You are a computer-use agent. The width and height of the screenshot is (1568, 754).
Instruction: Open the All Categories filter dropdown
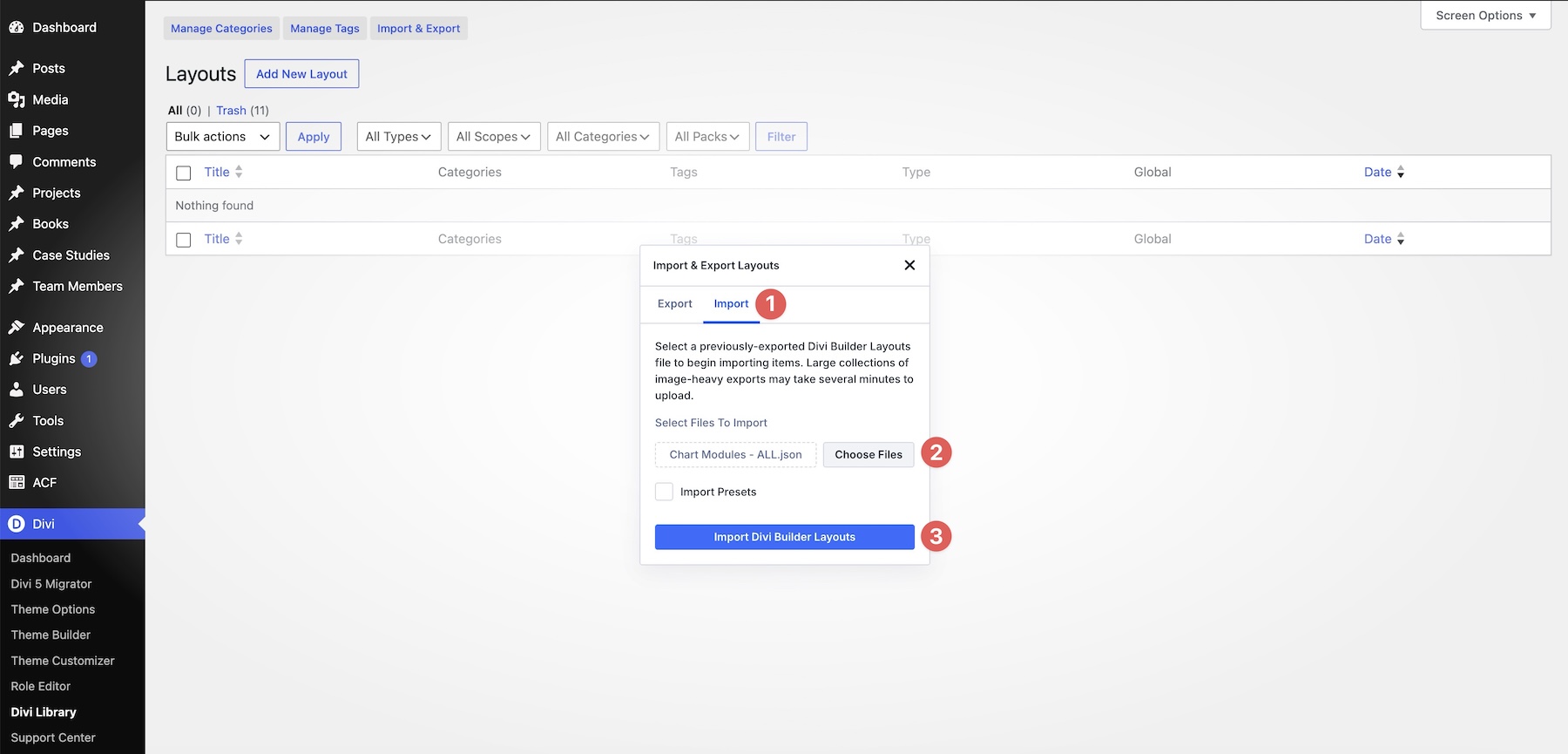tap(603, 137)
